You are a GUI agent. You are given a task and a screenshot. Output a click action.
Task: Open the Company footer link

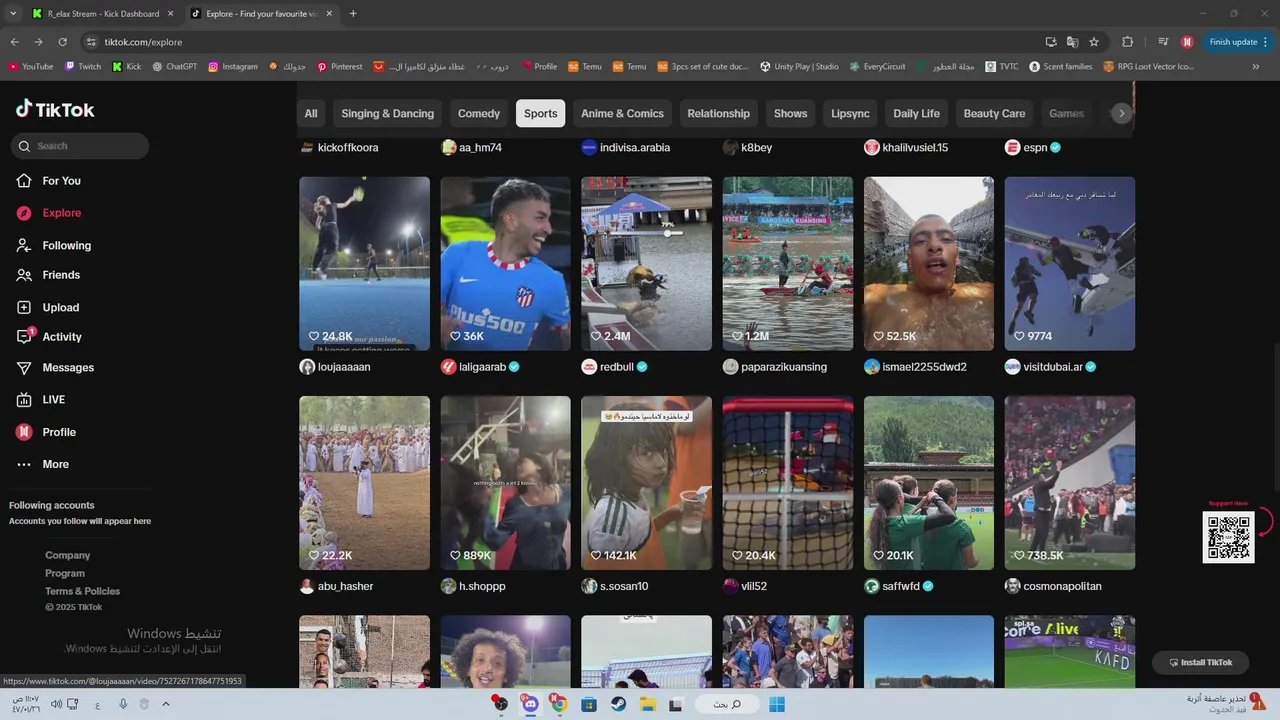click(68, 556)
